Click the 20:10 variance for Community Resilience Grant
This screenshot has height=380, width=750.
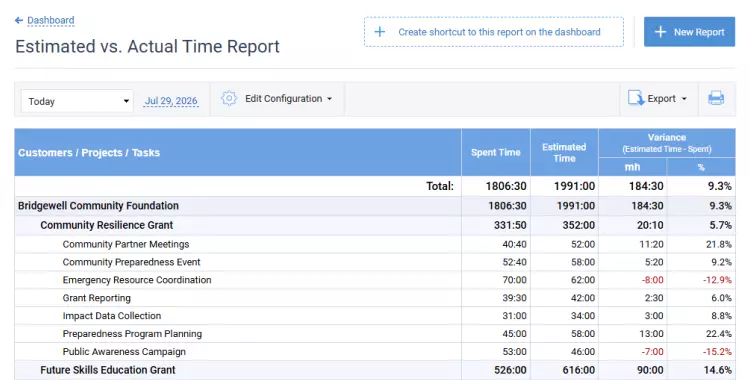point(650,225)
